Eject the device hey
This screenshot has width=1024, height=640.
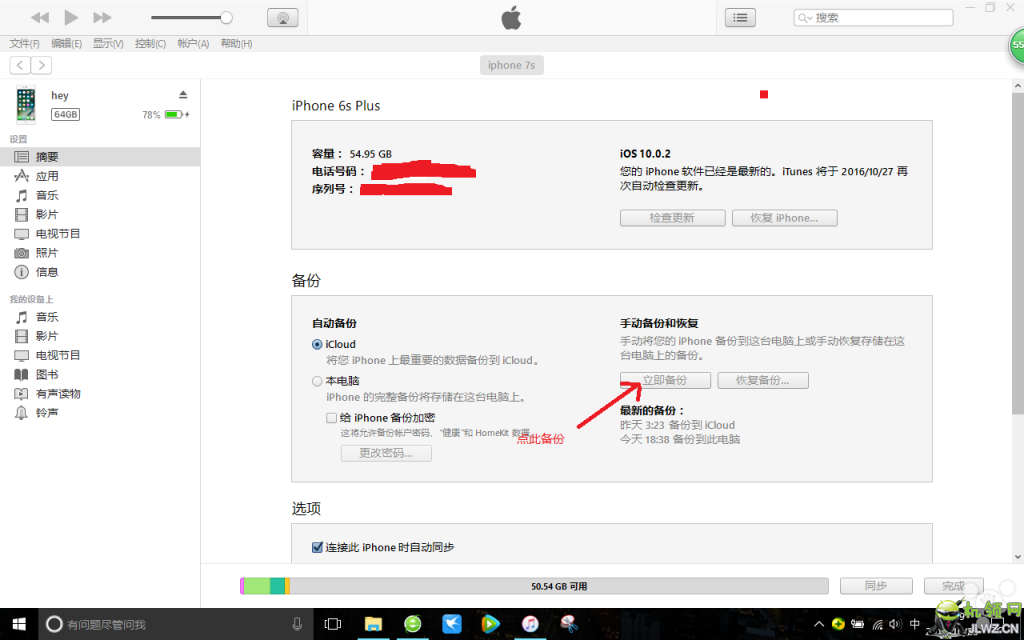[x=183, y=95]
